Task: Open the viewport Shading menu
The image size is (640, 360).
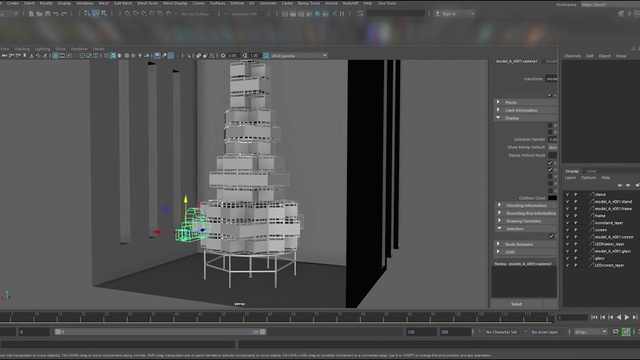Action: click(22, 49)
